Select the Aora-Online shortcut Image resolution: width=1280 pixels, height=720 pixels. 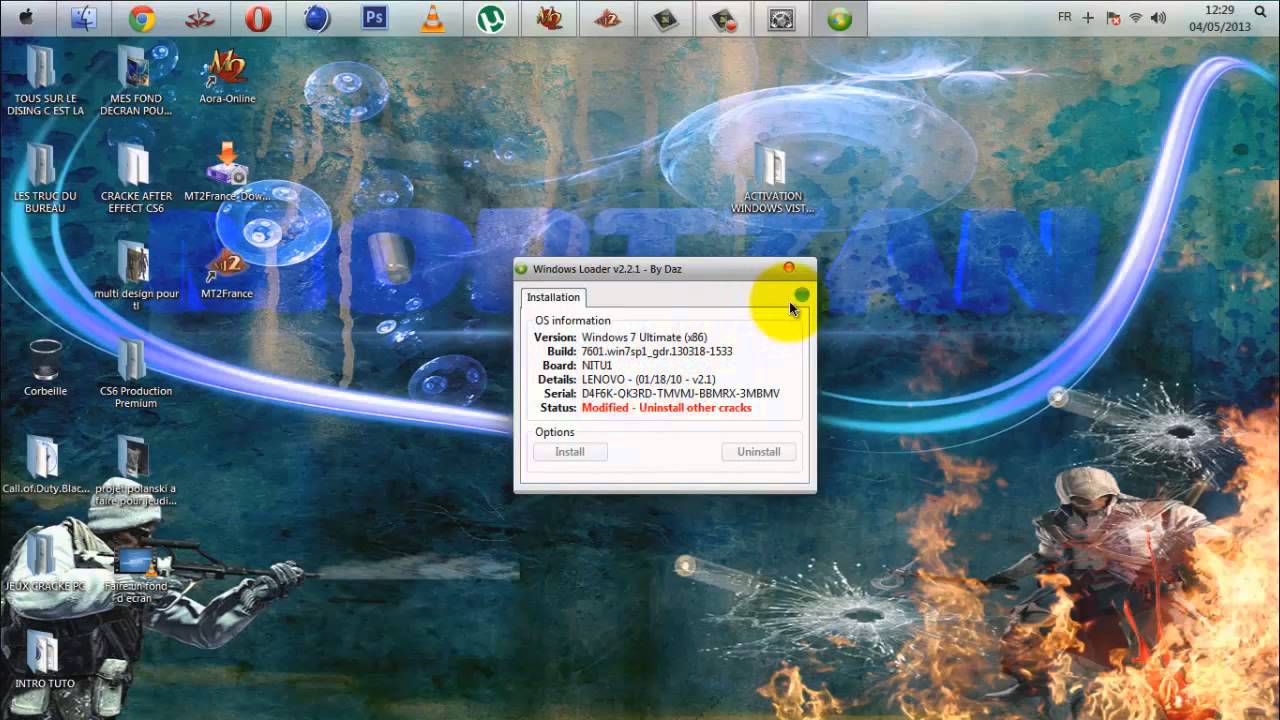tap(227, 76)
